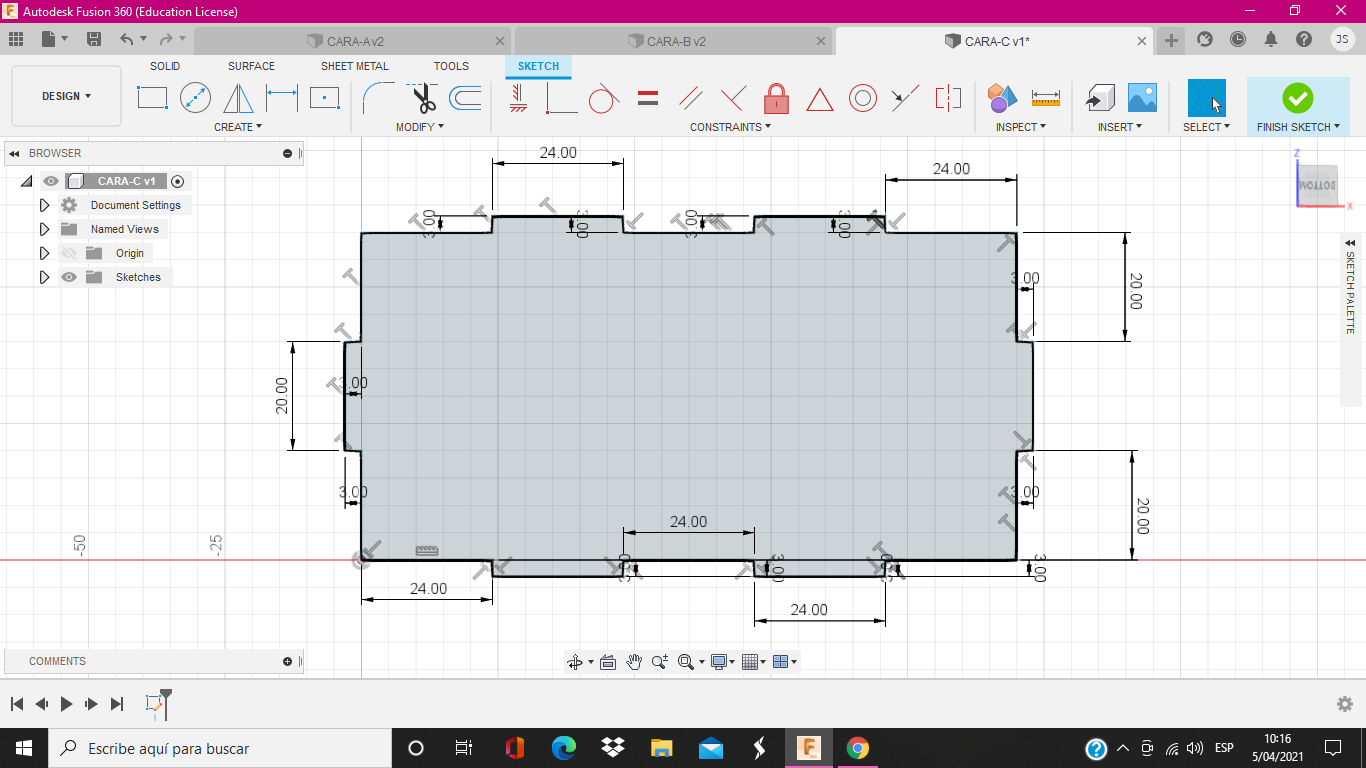Click the colored shapes icon in Inspect

(x=1002, y=98)
